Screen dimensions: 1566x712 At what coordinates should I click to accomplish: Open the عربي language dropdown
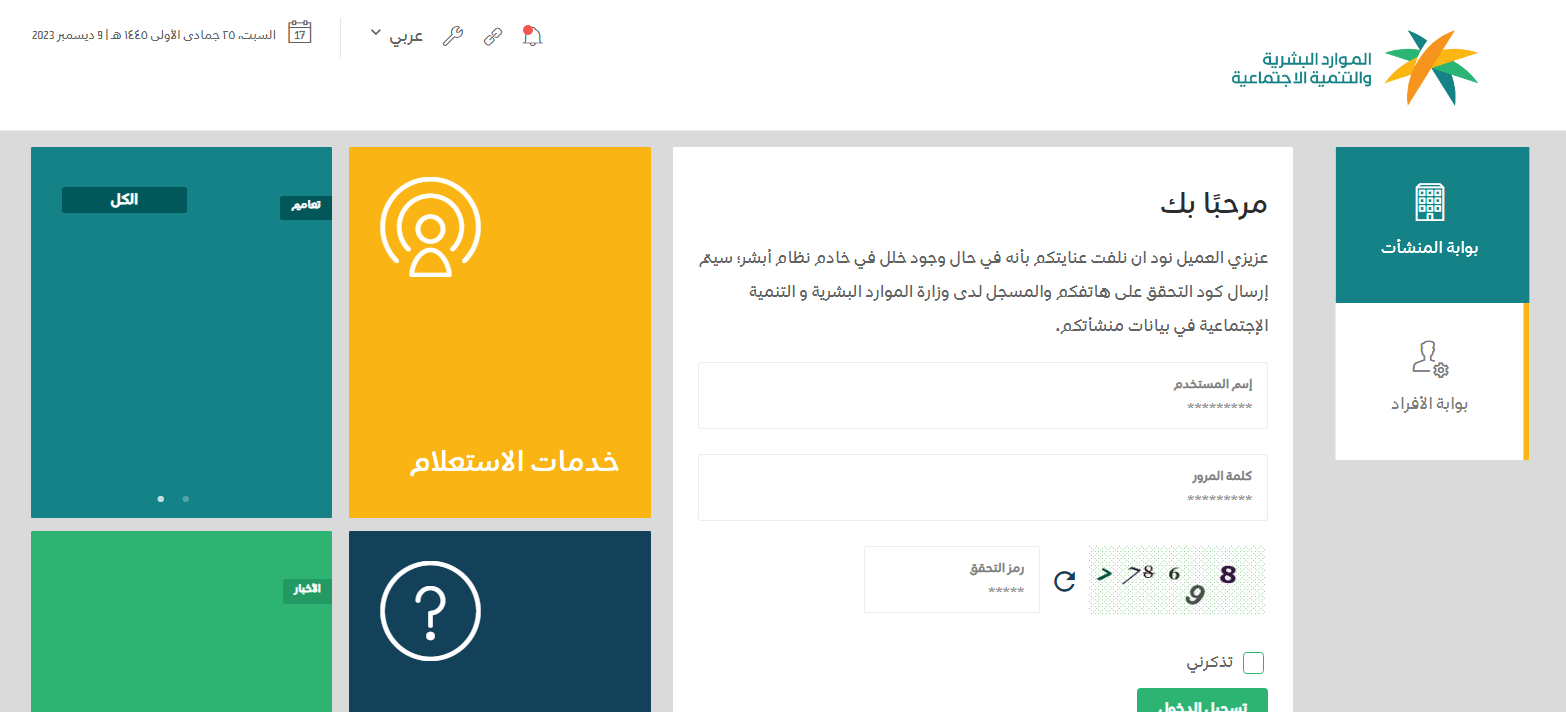pyautogui.click(x=397, y=35)
